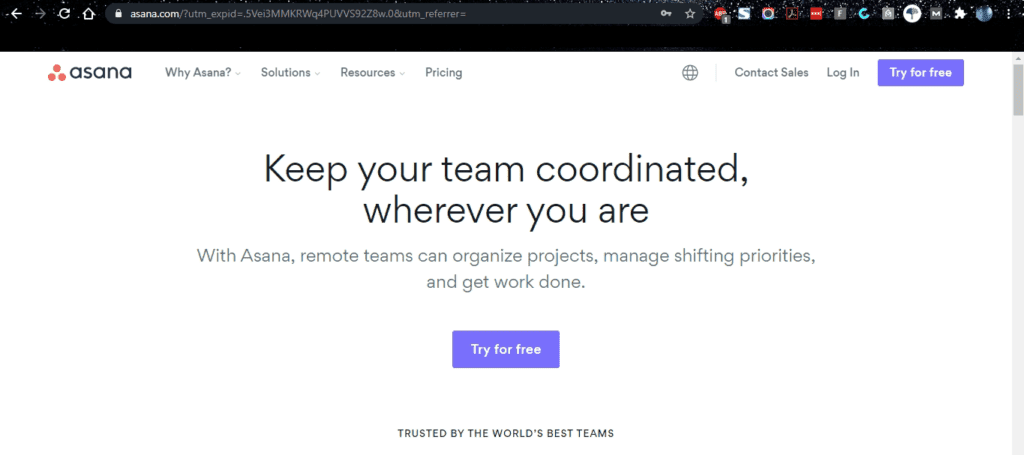Click the Log In link
This screenshot has width=1024, height=455.
(842, 73)
